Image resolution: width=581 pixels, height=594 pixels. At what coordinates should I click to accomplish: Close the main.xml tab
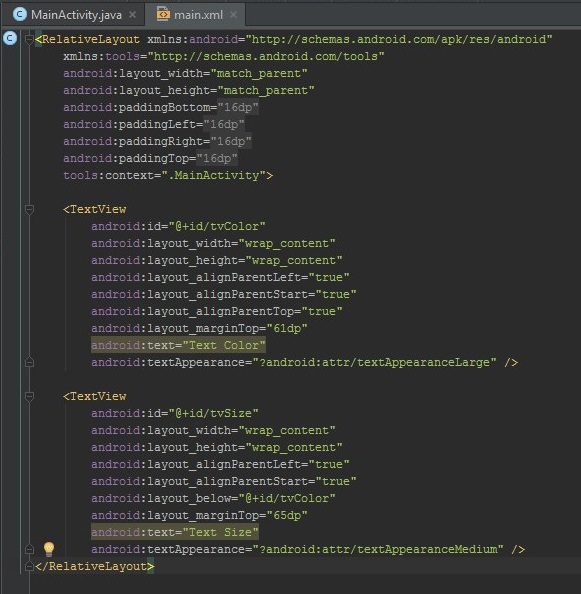pos(234,15)
